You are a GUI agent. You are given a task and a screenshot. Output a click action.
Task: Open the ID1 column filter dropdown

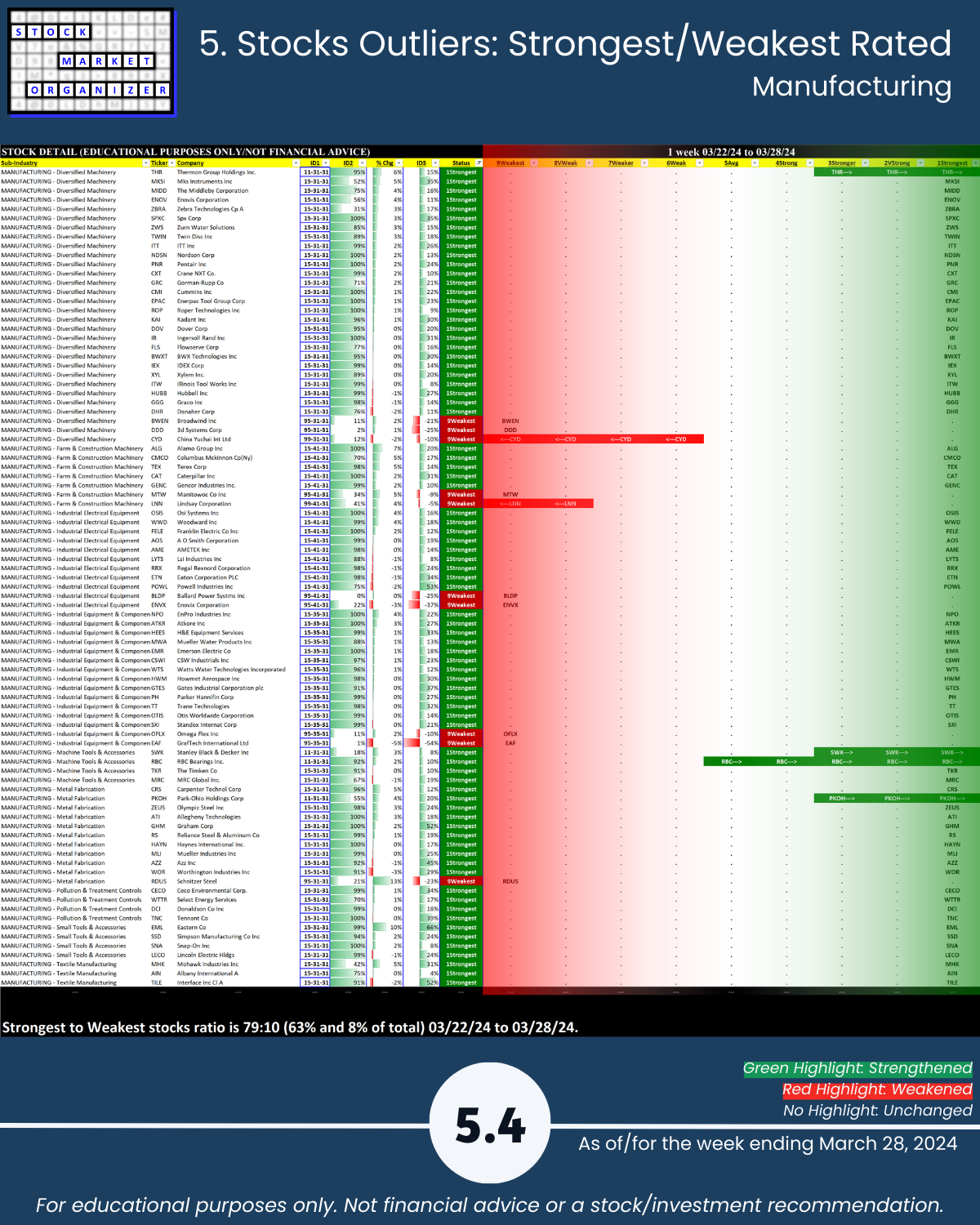327,163
